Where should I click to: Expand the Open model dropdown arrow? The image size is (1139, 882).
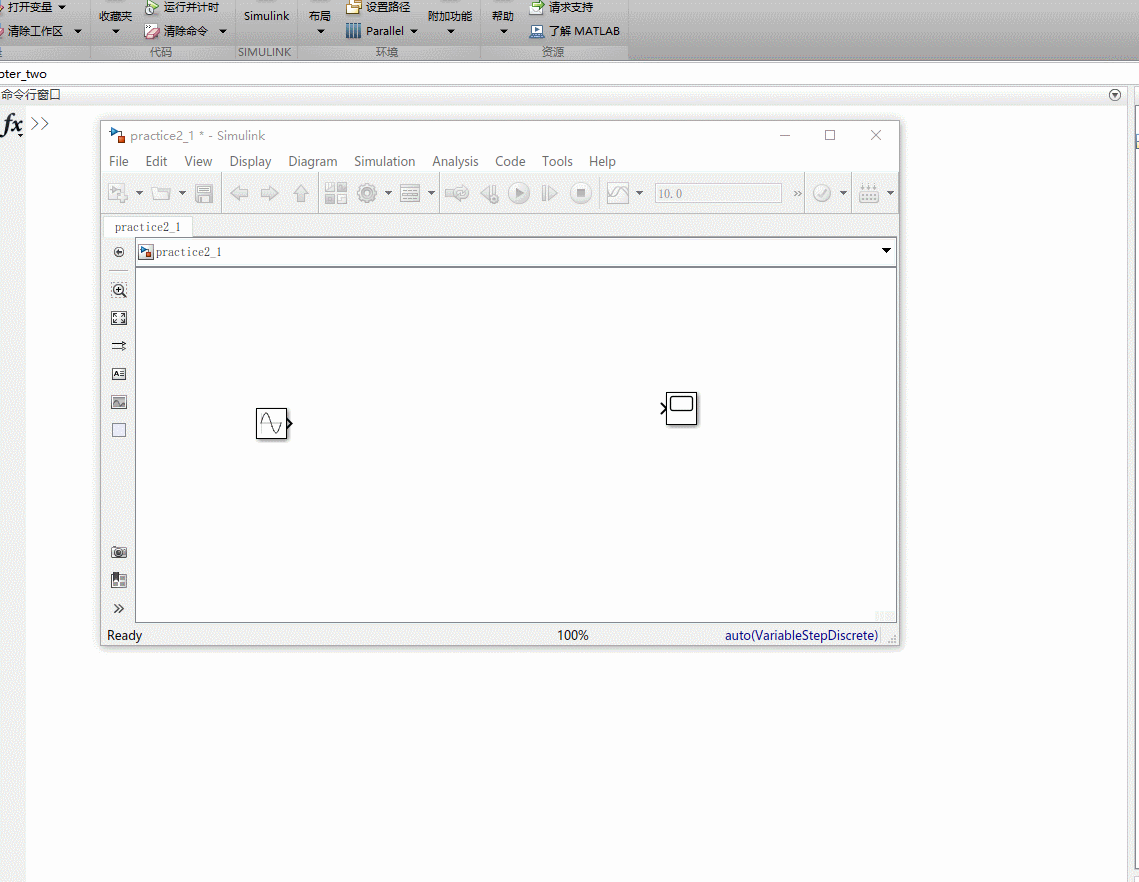[182, 193]
